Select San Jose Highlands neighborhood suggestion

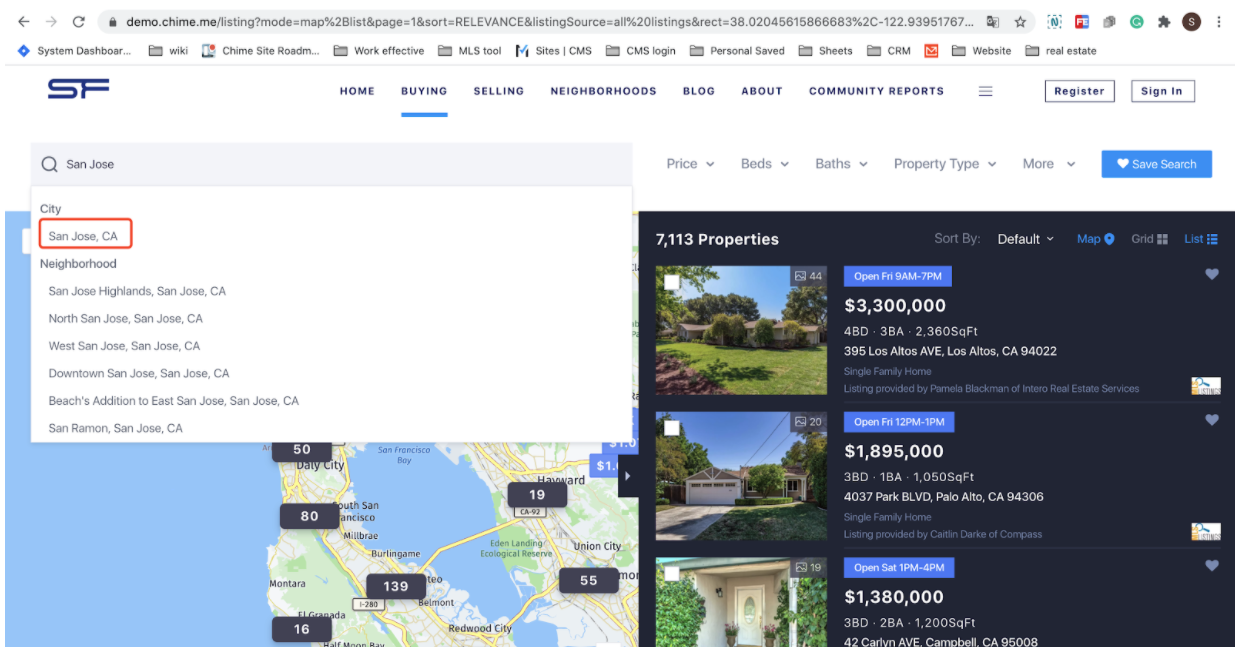[x=137, y=291]
